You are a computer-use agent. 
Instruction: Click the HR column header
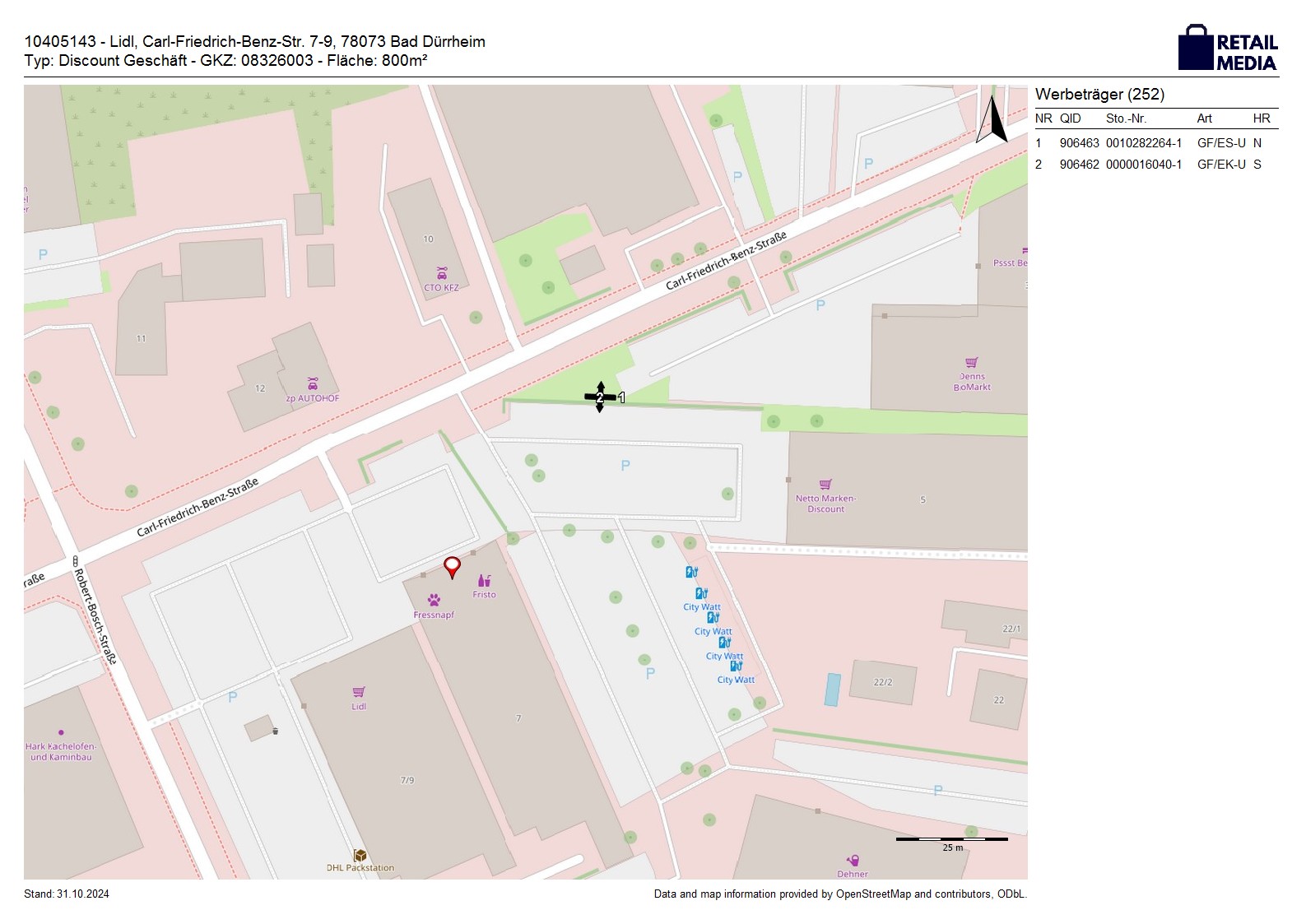click(x=1262, y=118)
